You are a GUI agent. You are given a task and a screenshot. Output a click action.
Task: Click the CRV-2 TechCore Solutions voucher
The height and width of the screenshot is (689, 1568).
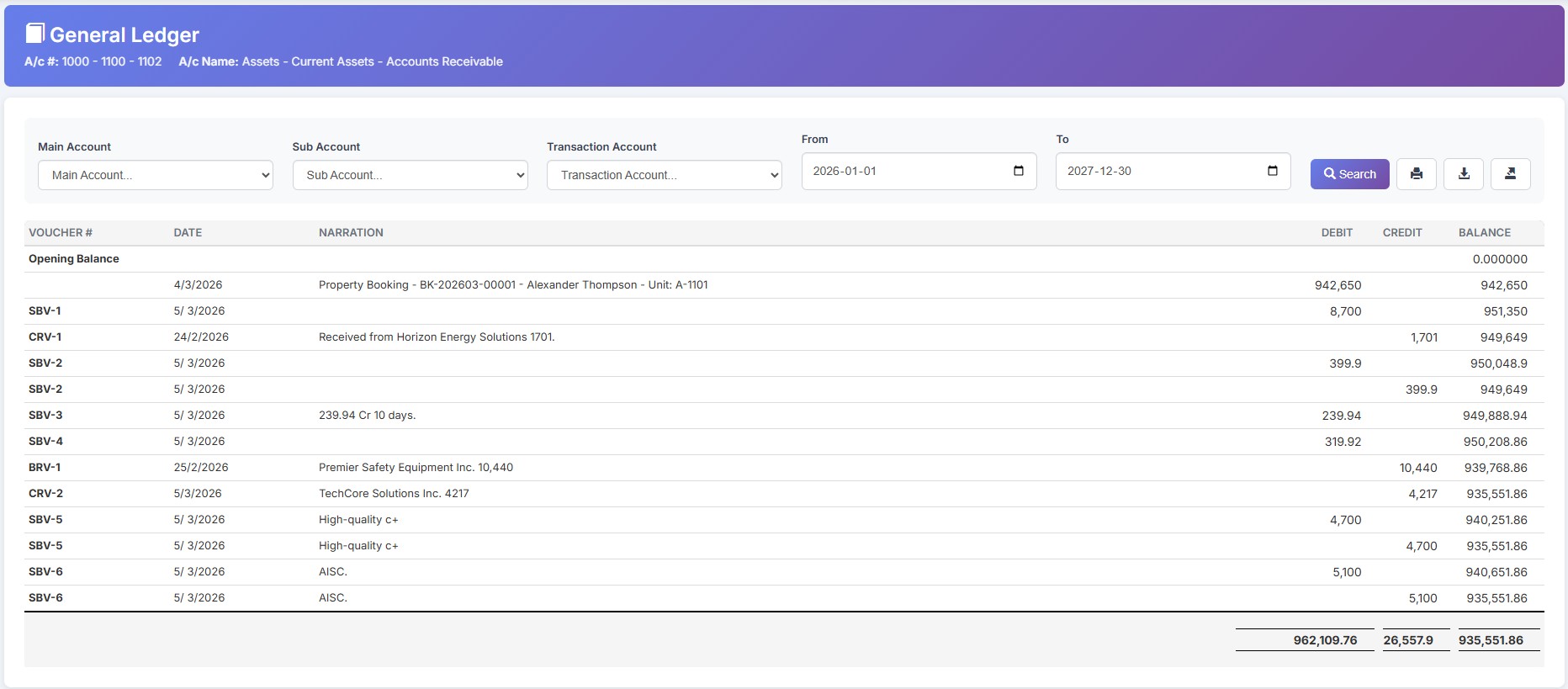coord(45,494)
